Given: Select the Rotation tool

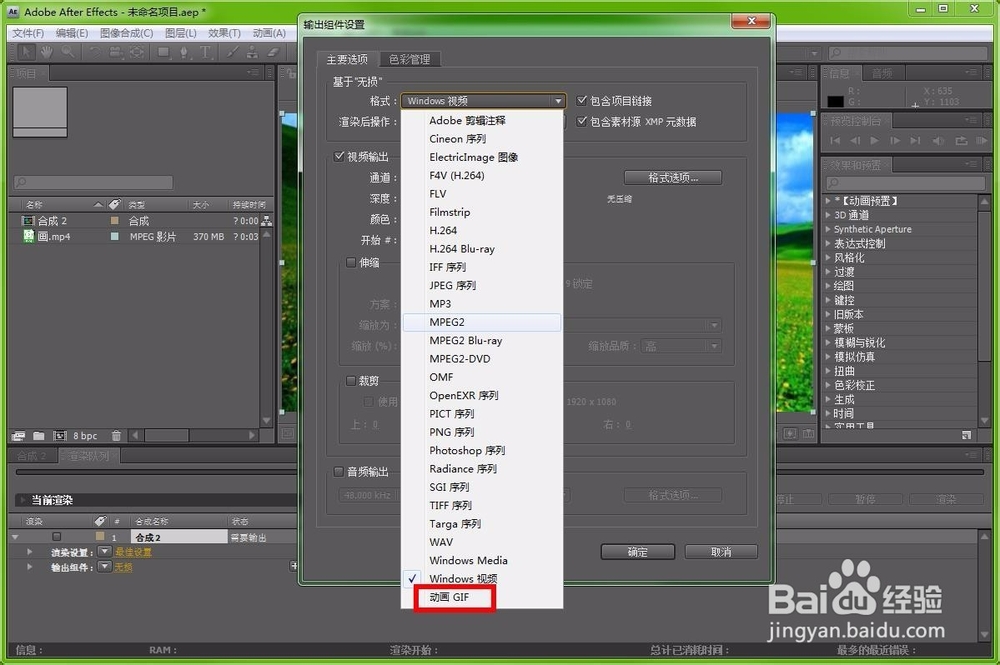Looking at the screenshot, I should 94,52.
